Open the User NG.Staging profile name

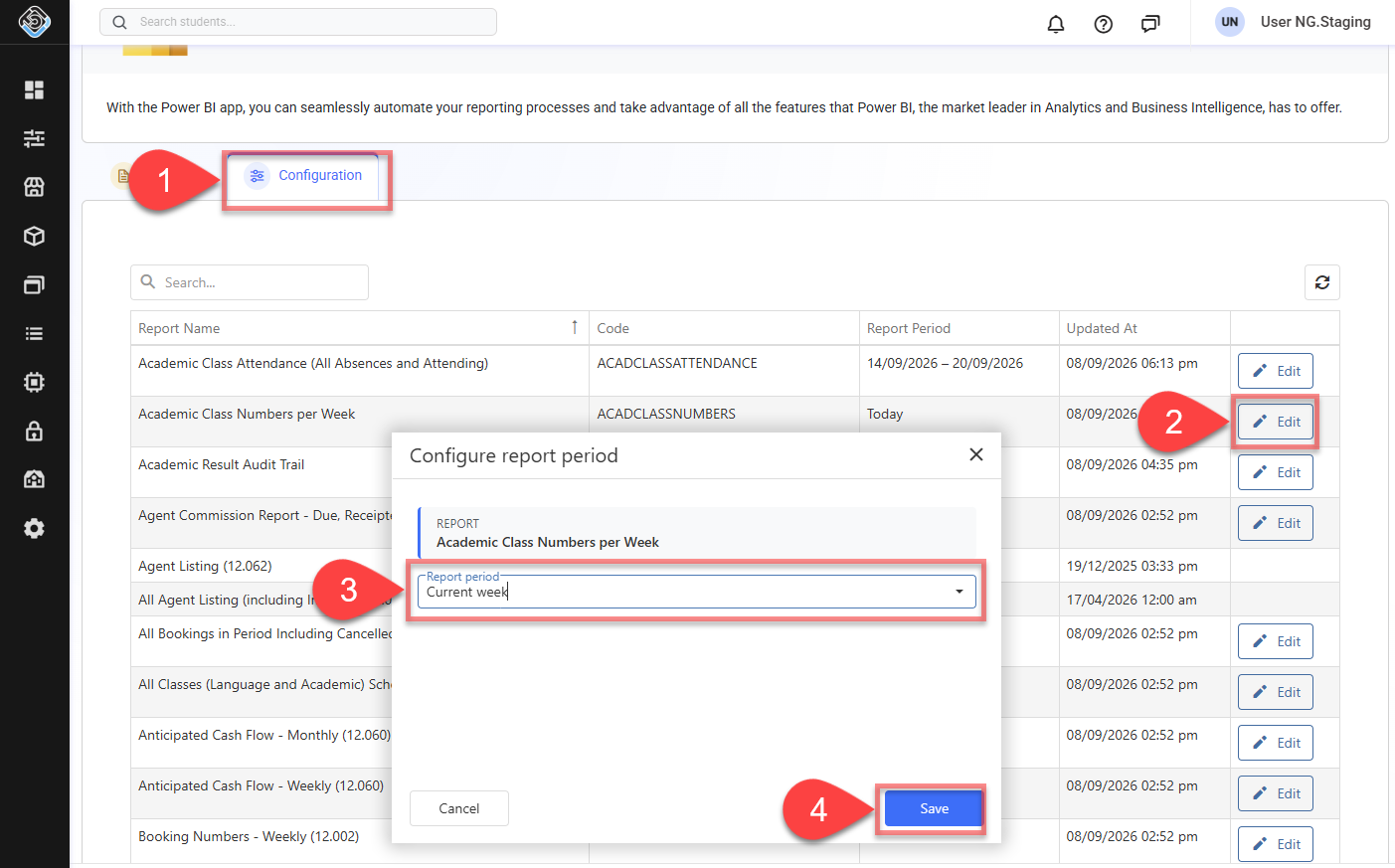[1315, 22]
